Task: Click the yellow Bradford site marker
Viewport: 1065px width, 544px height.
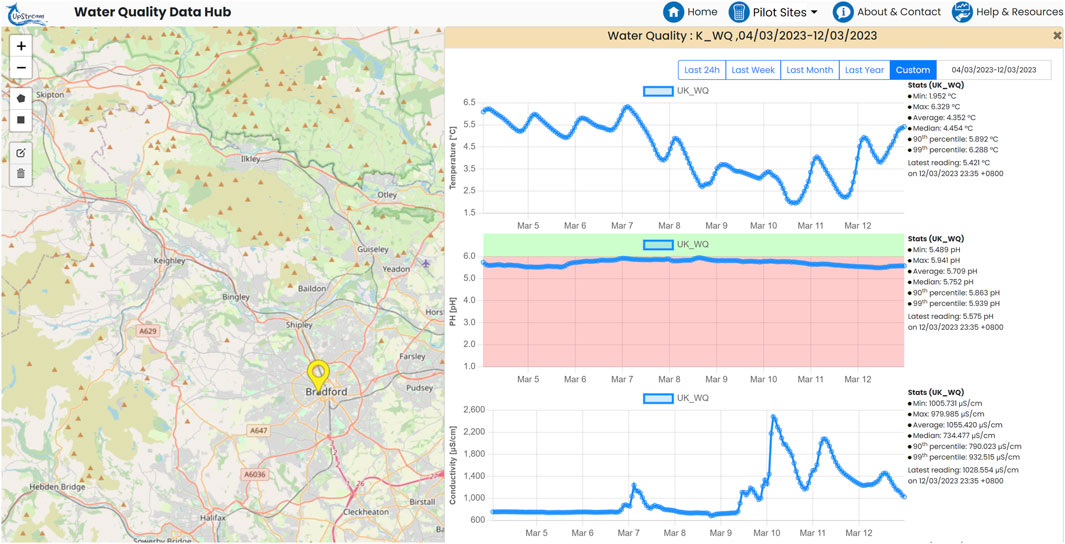Action: [318, 376]
